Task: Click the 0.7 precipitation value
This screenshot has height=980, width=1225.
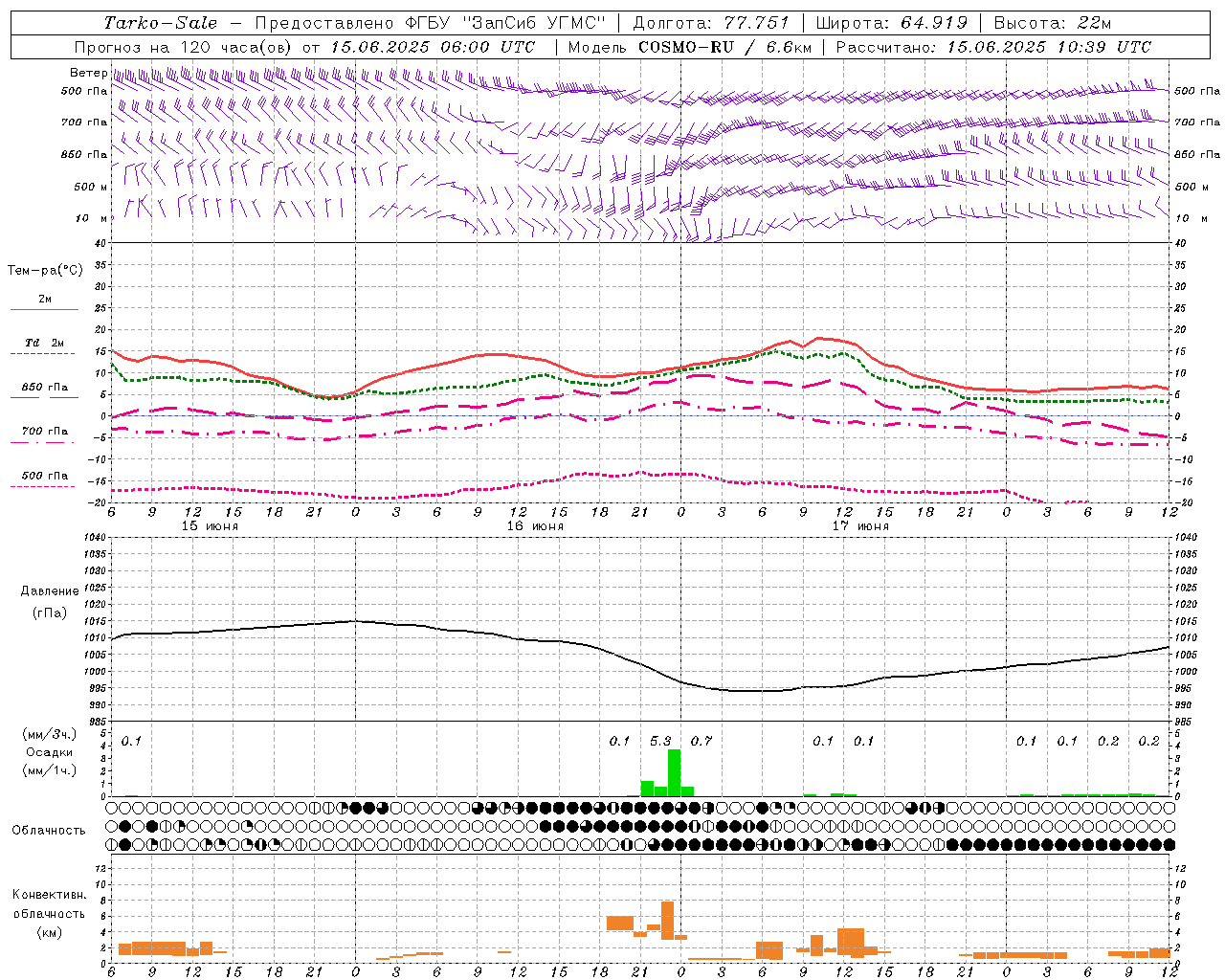Action: point(702,741)
